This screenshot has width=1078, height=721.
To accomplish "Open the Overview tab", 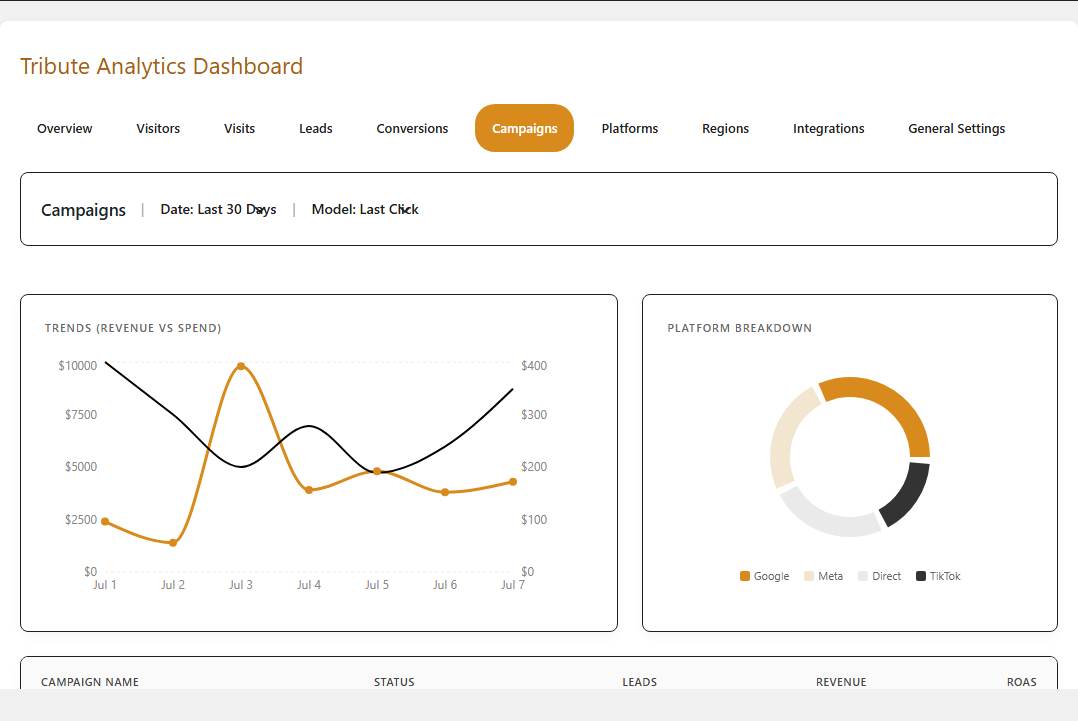I will (x=65, y=129).
